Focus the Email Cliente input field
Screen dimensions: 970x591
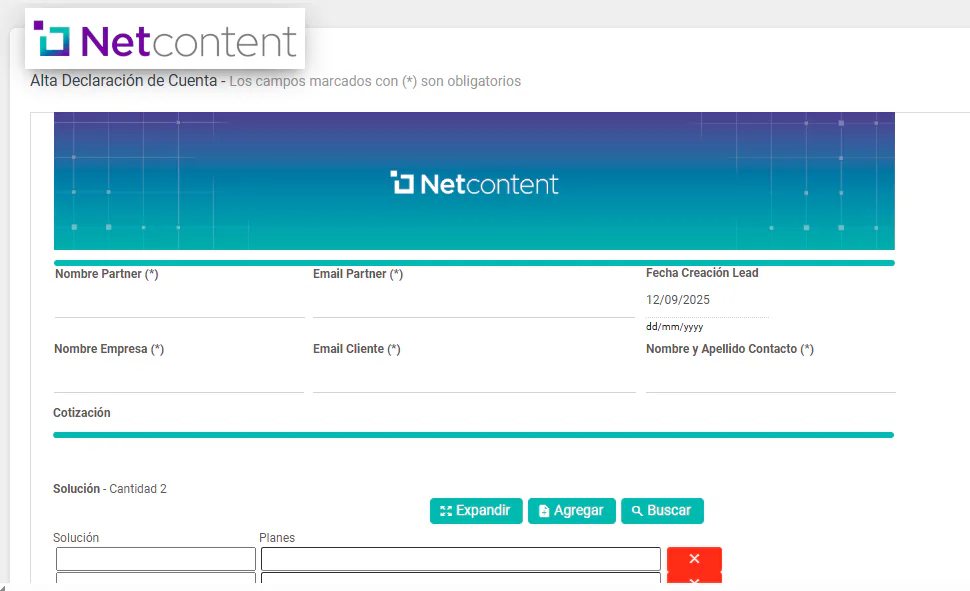474,377
